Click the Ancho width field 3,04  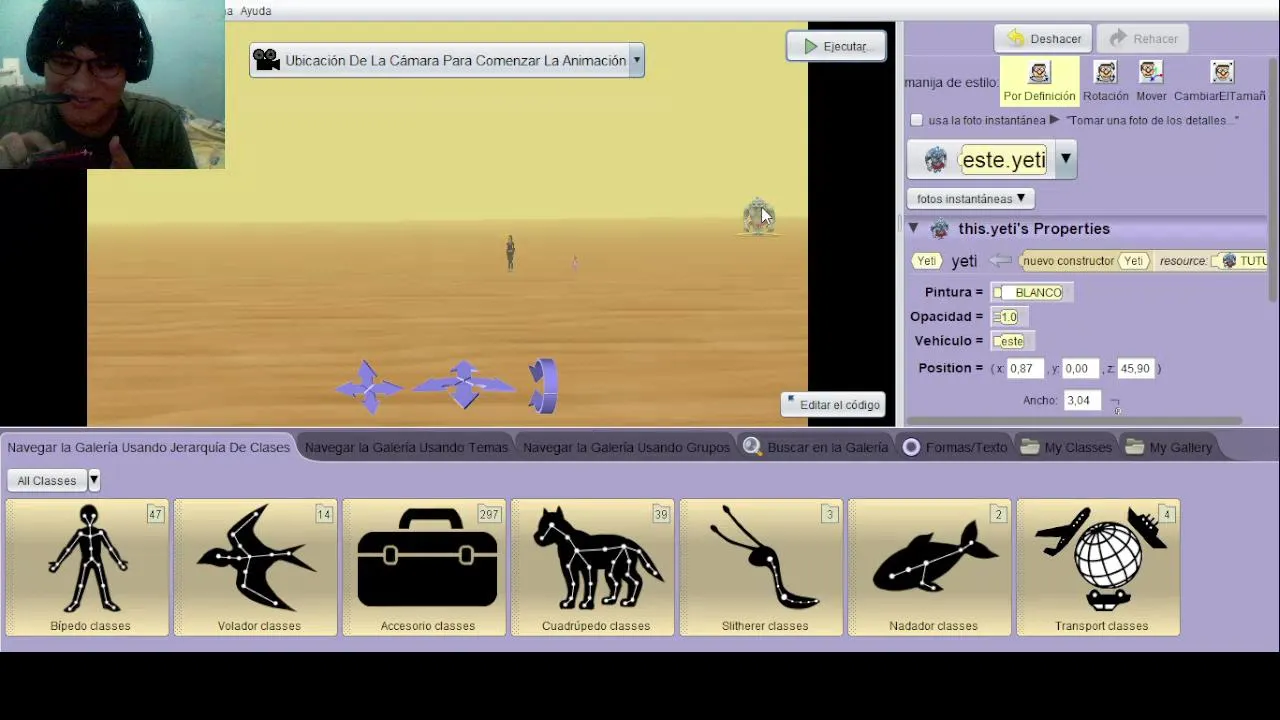click(x=1082, y=400)
